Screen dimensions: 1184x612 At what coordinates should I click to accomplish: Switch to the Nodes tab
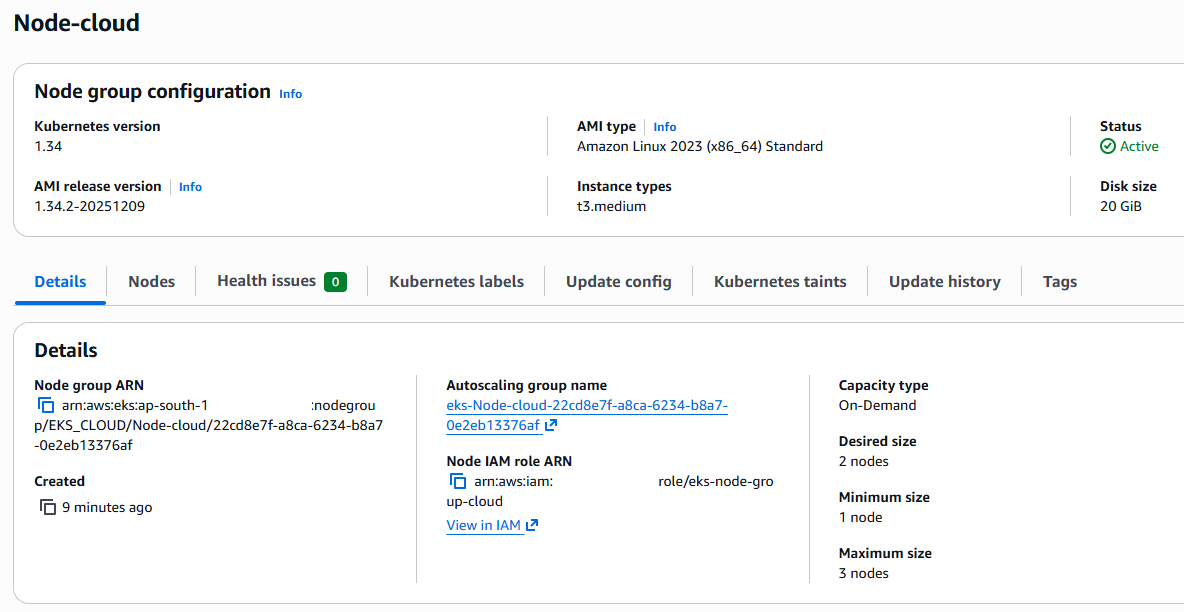(x=151, y=282)
